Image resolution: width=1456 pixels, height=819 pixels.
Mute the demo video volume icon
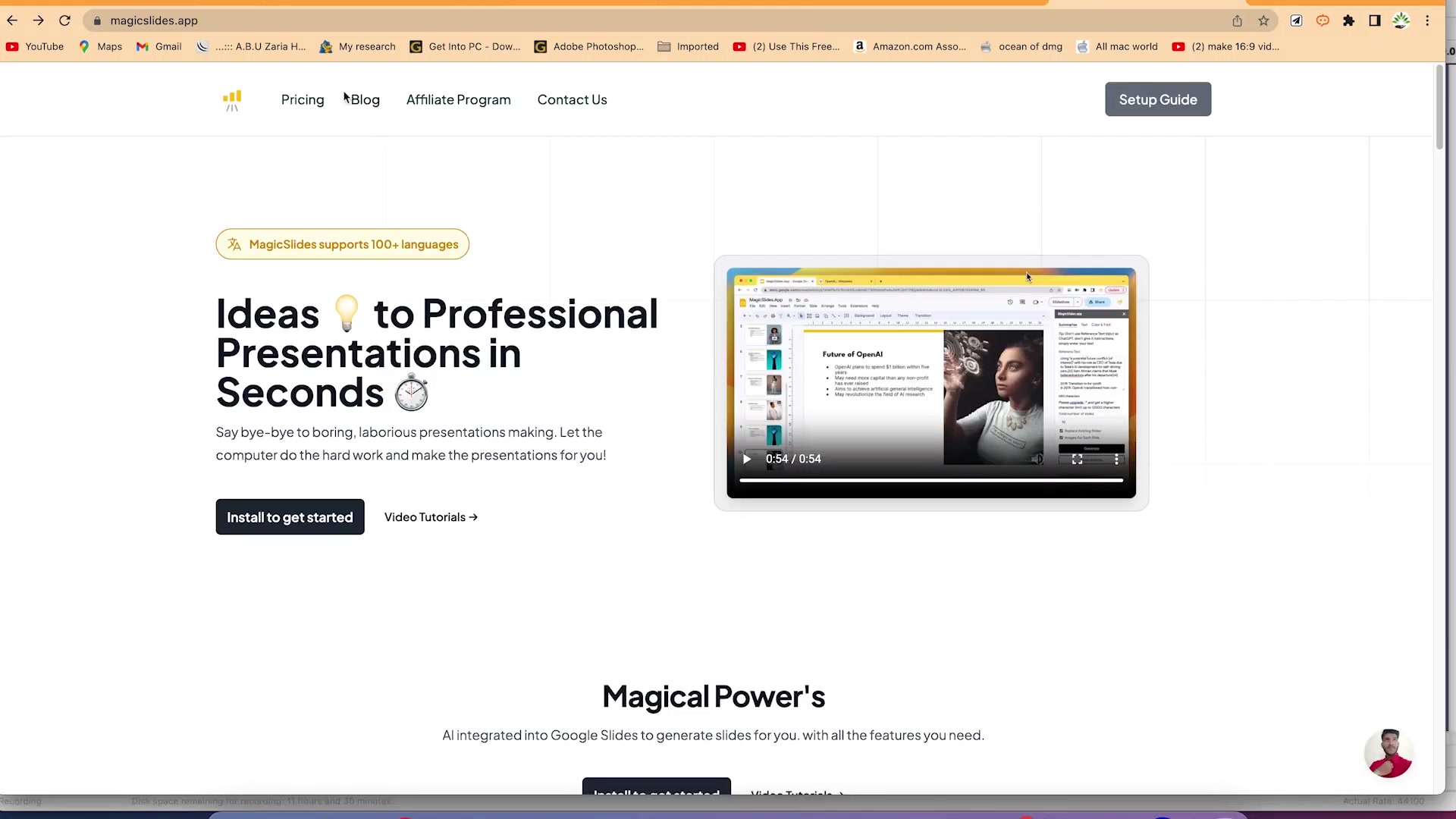(x=1037, y=459)
